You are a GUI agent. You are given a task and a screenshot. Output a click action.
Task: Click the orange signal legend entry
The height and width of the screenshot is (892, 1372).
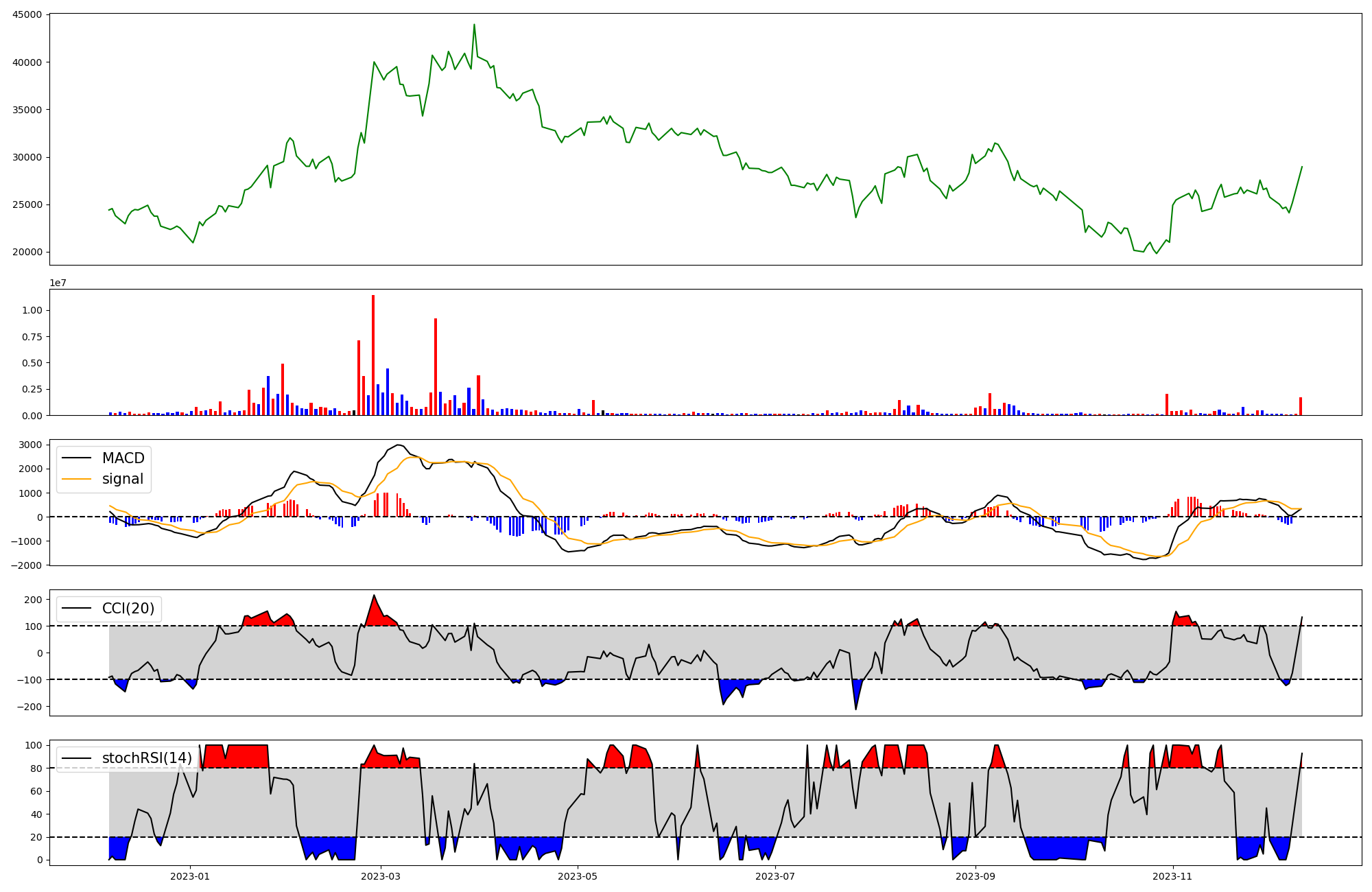tap(123, 479)
